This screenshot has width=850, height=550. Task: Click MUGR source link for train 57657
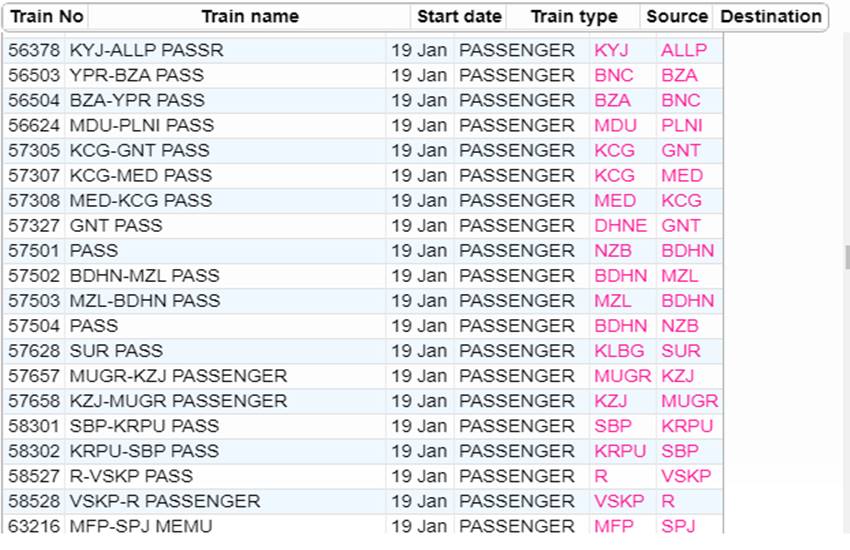pyautogui.click(x=622, y=376)
